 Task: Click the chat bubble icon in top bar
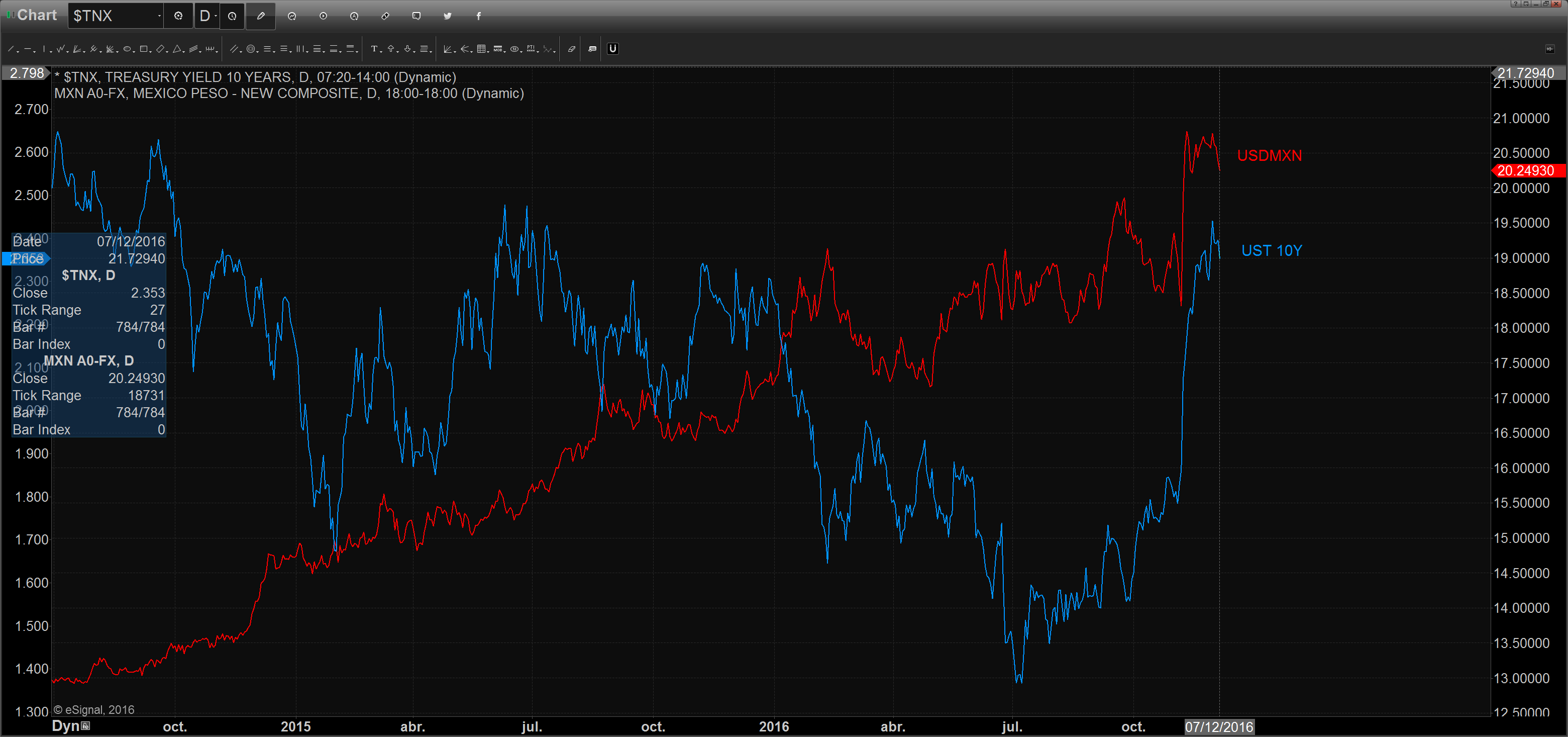click(416, 16)
